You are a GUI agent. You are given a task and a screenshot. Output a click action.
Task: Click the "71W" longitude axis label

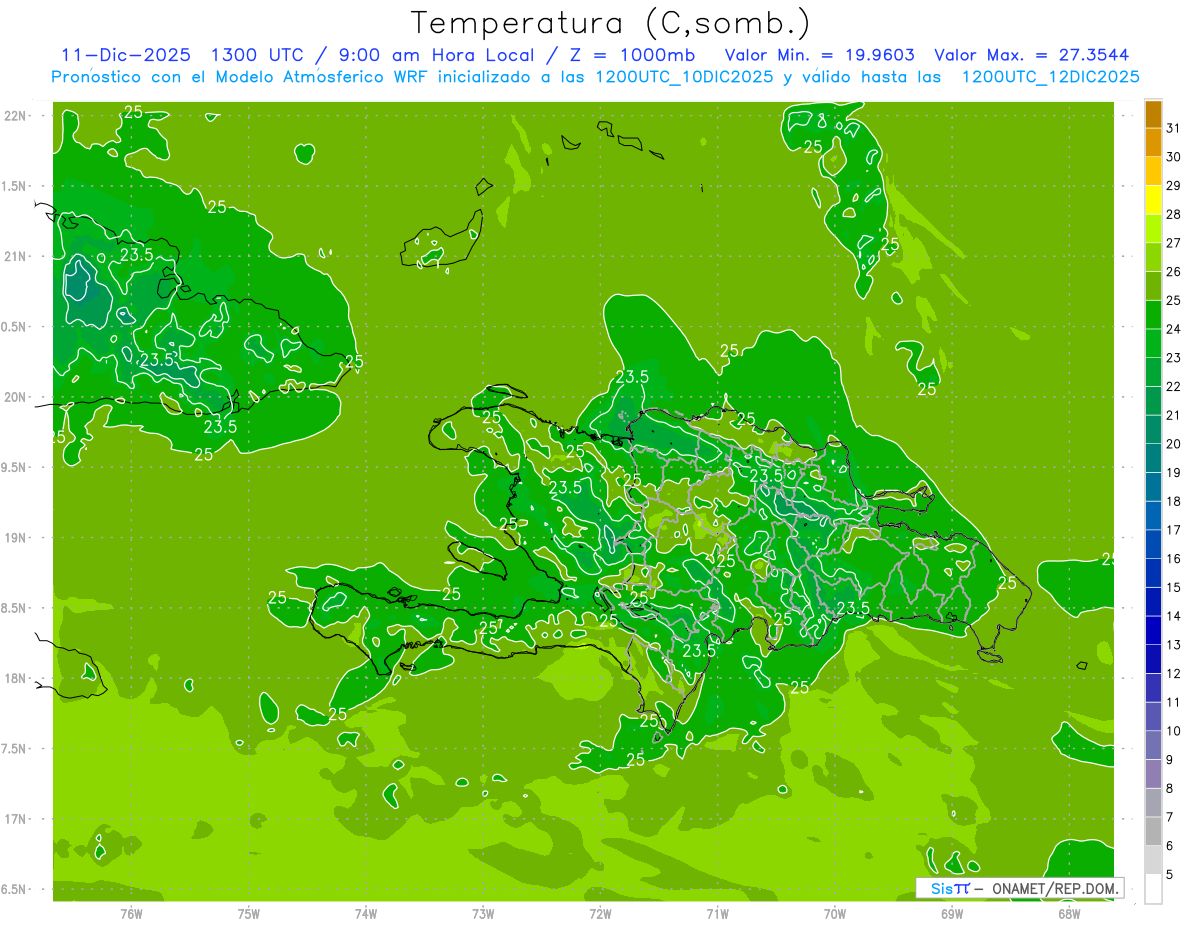point(717,913)
